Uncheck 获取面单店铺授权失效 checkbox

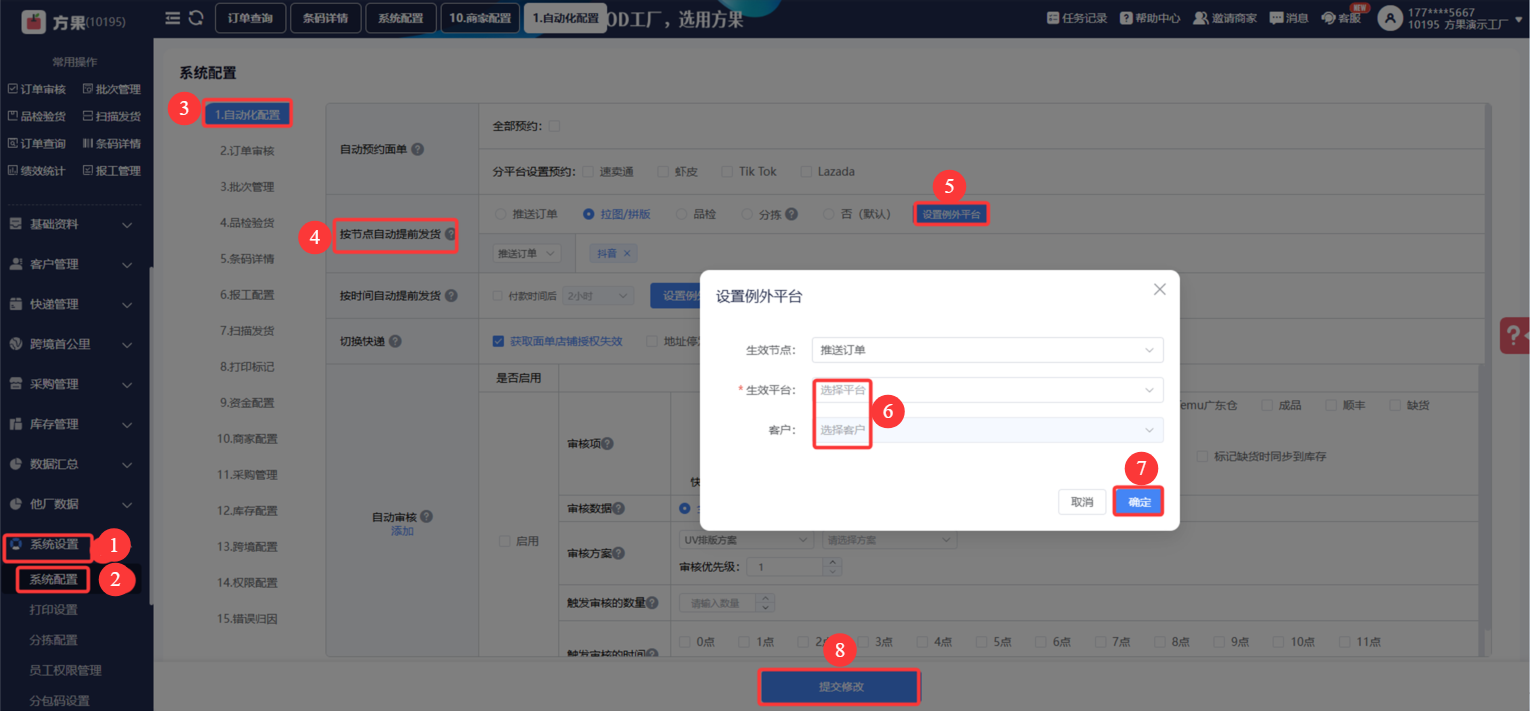click(498, 341)
